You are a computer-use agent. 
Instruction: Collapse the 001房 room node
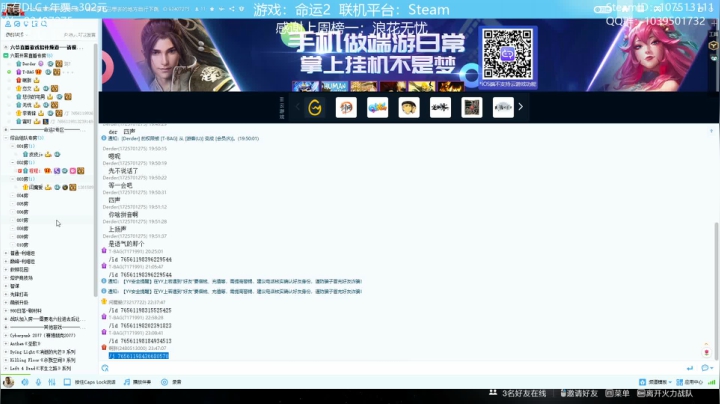pyautogui.click(x=13, y=146)
